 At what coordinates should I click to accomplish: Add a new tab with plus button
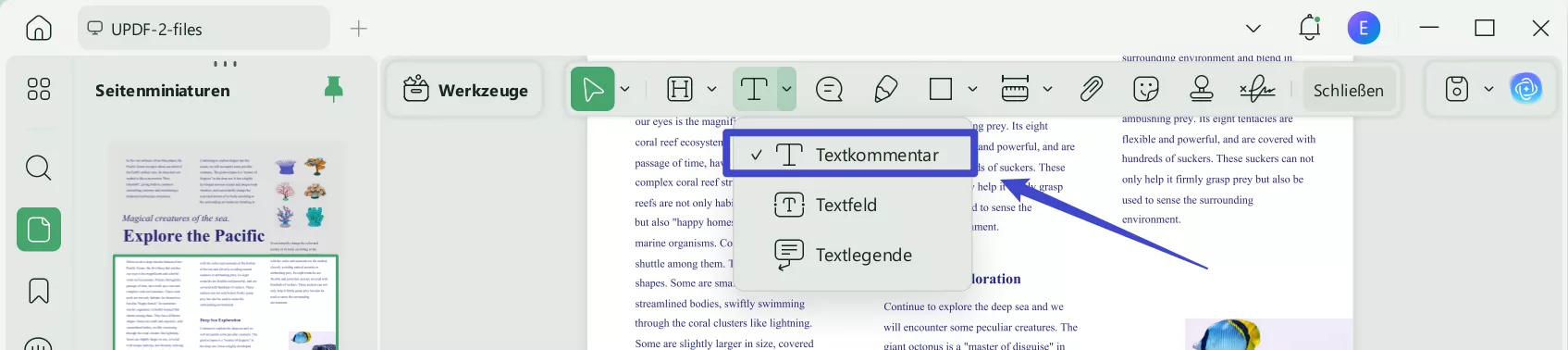[x=359, y=29]
